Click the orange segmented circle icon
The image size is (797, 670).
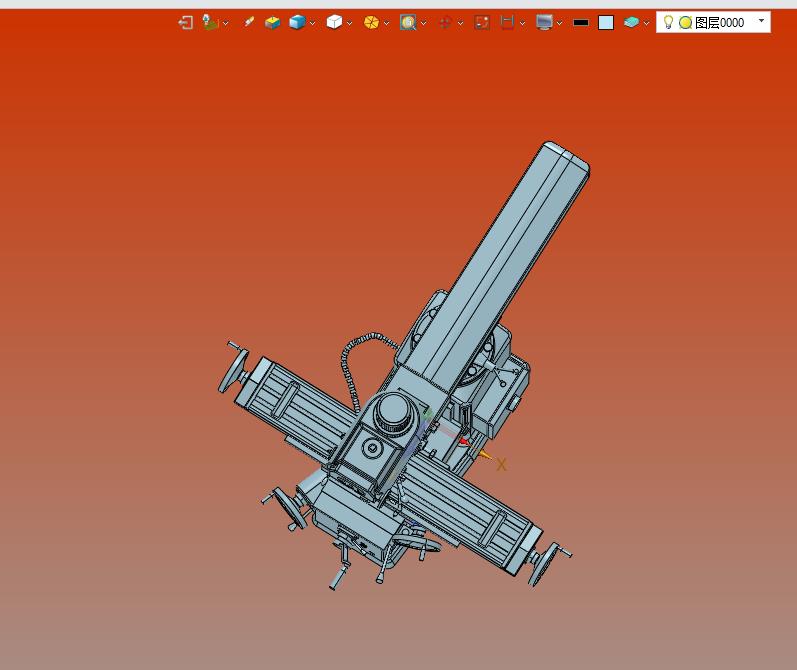[x=372, y=22]
